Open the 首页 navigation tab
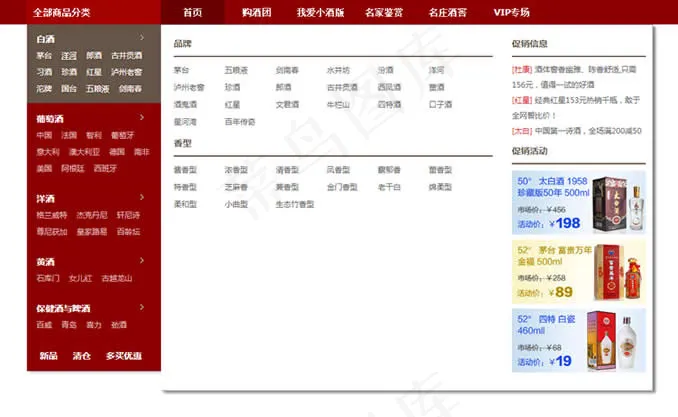678x417 pixels. 193,12
